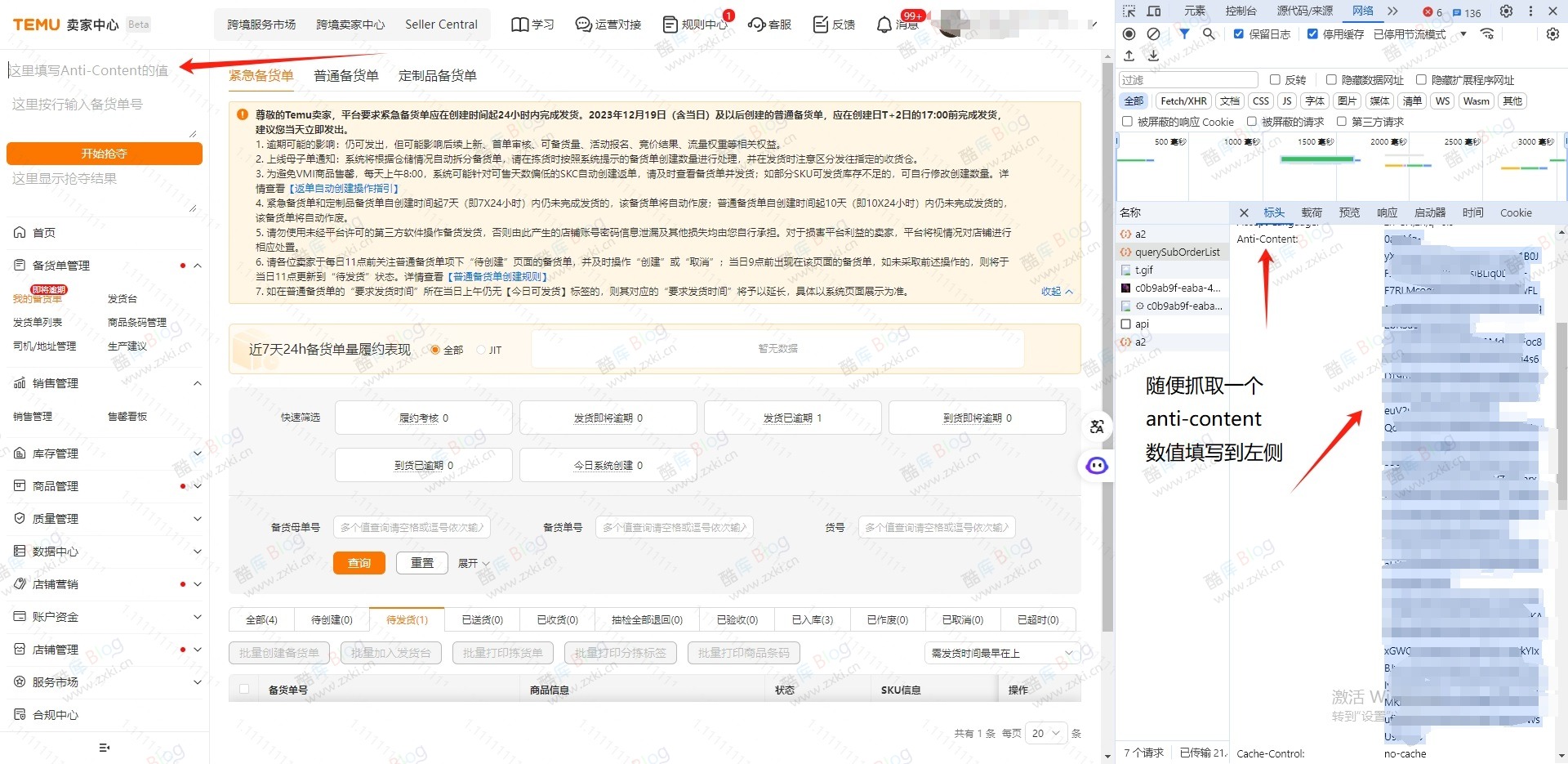Click the orange 开始抢夺 button
This screenshot has height=764, width=1568.
(x=105, y=154)
